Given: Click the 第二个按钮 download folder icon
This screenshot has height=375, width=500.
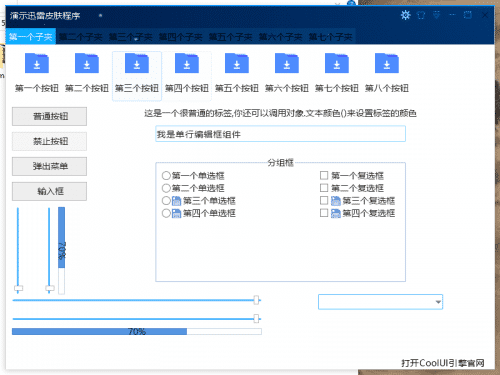Looking at the screenshot, I should (x=87, y=63).
